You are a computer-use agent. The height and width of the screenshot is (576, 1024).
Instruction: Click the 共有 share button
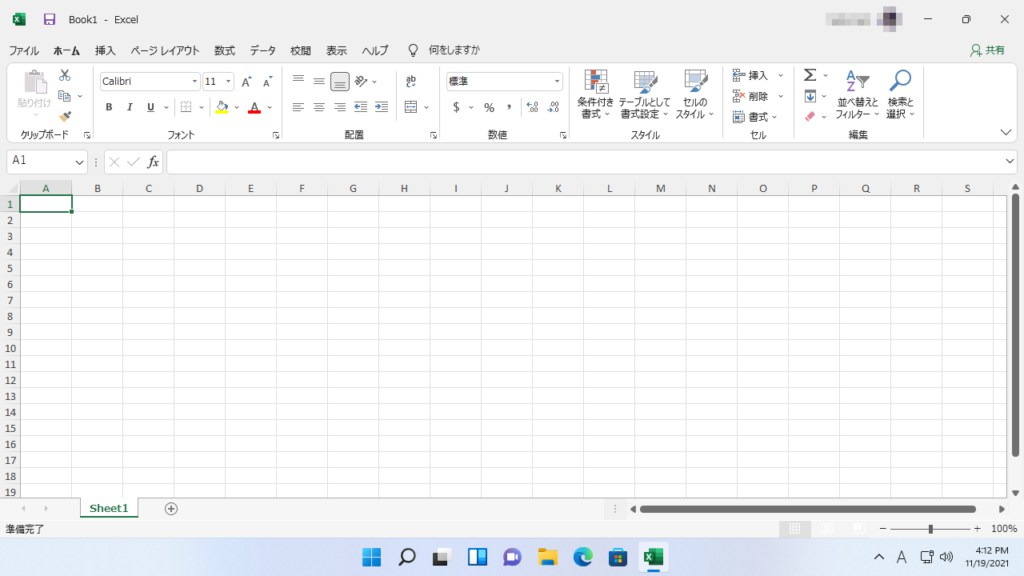pyautogui.click(x=988, y=50)
